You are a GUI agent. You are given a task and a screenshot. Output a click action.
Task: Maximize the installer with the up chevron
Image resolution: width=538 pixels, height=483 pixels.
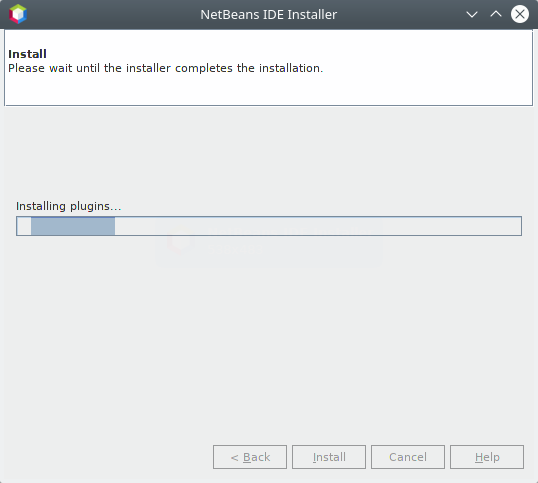pos(496,14)
